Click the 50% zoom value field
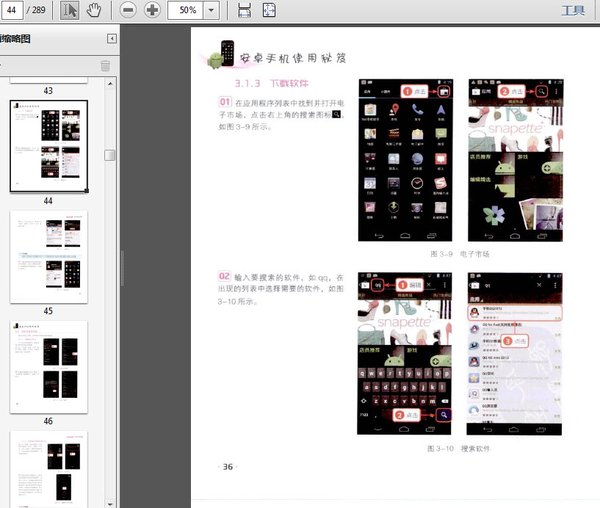The width and height of the screenshot is (600, 508). (x=187, y=11)
